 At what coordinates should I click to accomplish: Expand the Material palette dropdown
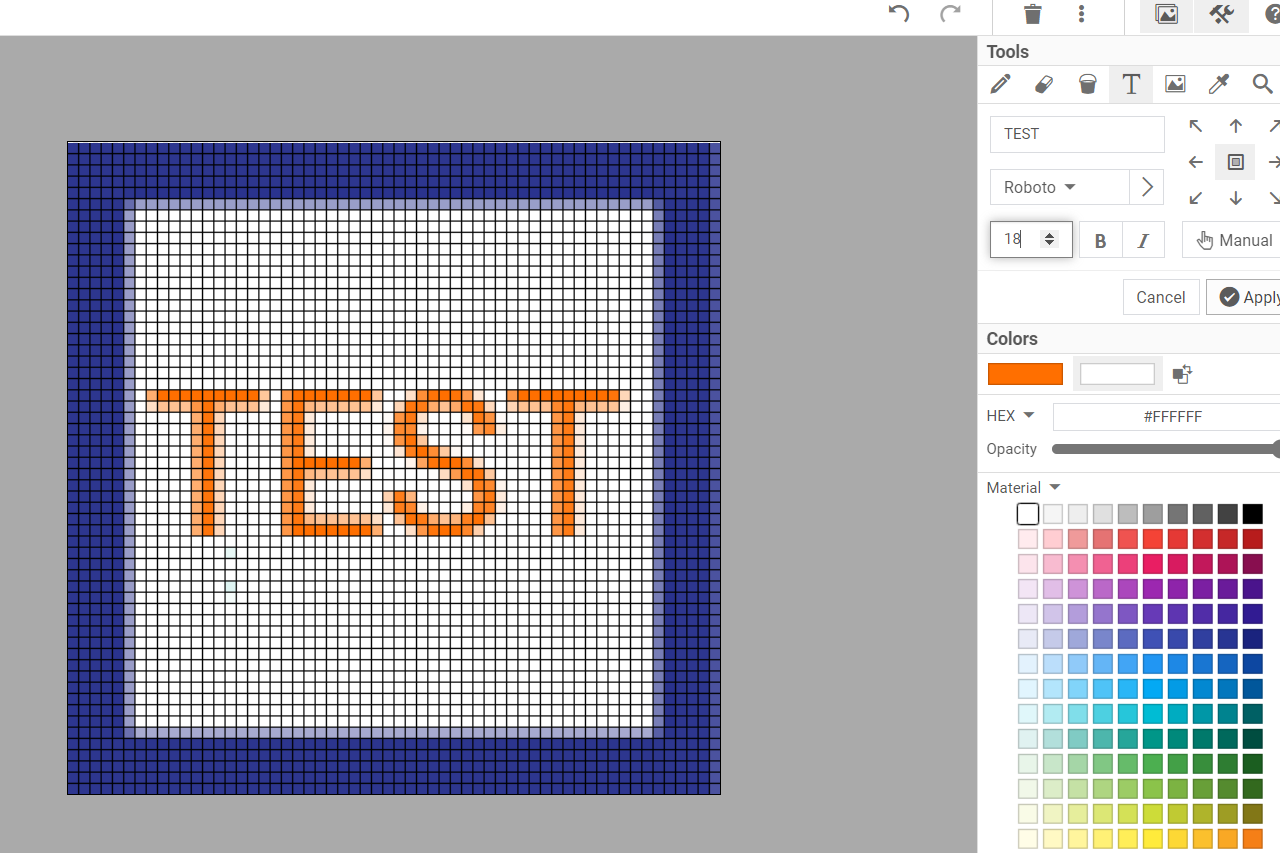pyautogui.click(x=1023, y=488)
